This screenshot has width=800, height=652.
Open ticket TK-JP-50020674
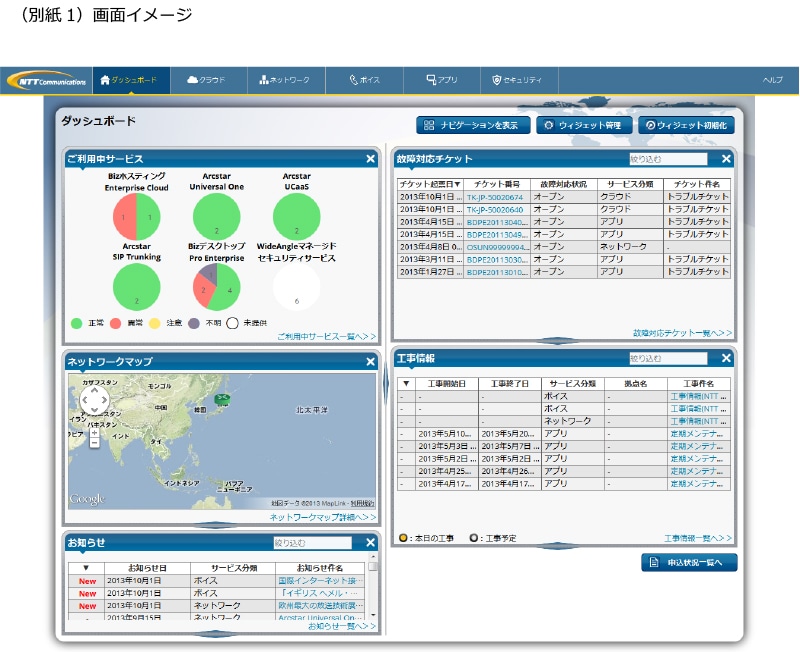click(x=495, y=197)
